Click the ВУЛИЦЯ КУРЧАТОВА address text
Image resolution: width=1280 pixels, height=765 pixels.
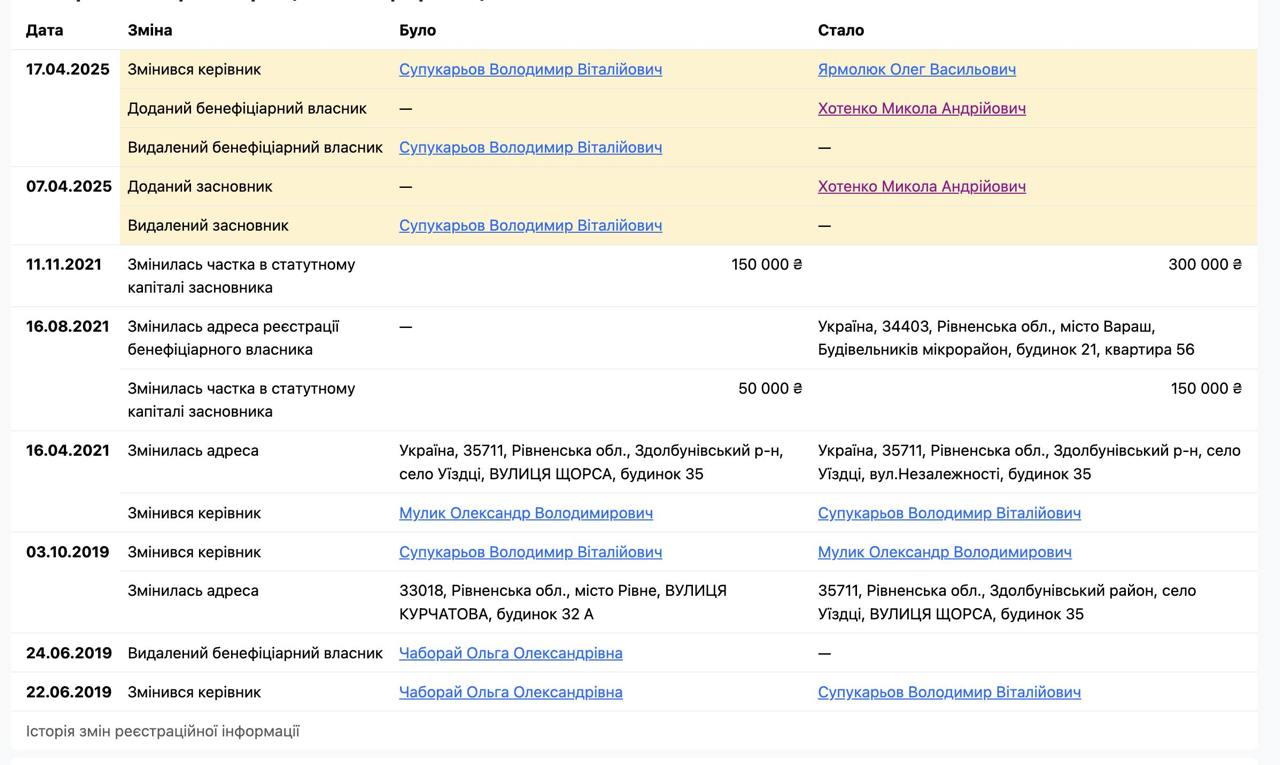click(x=563, y=602)
